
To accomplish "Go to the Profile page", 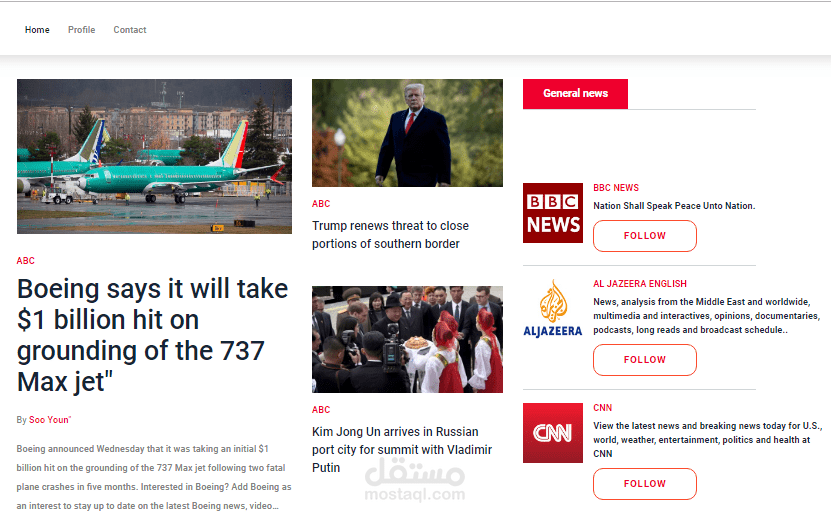I will click(x=82, y=30).
